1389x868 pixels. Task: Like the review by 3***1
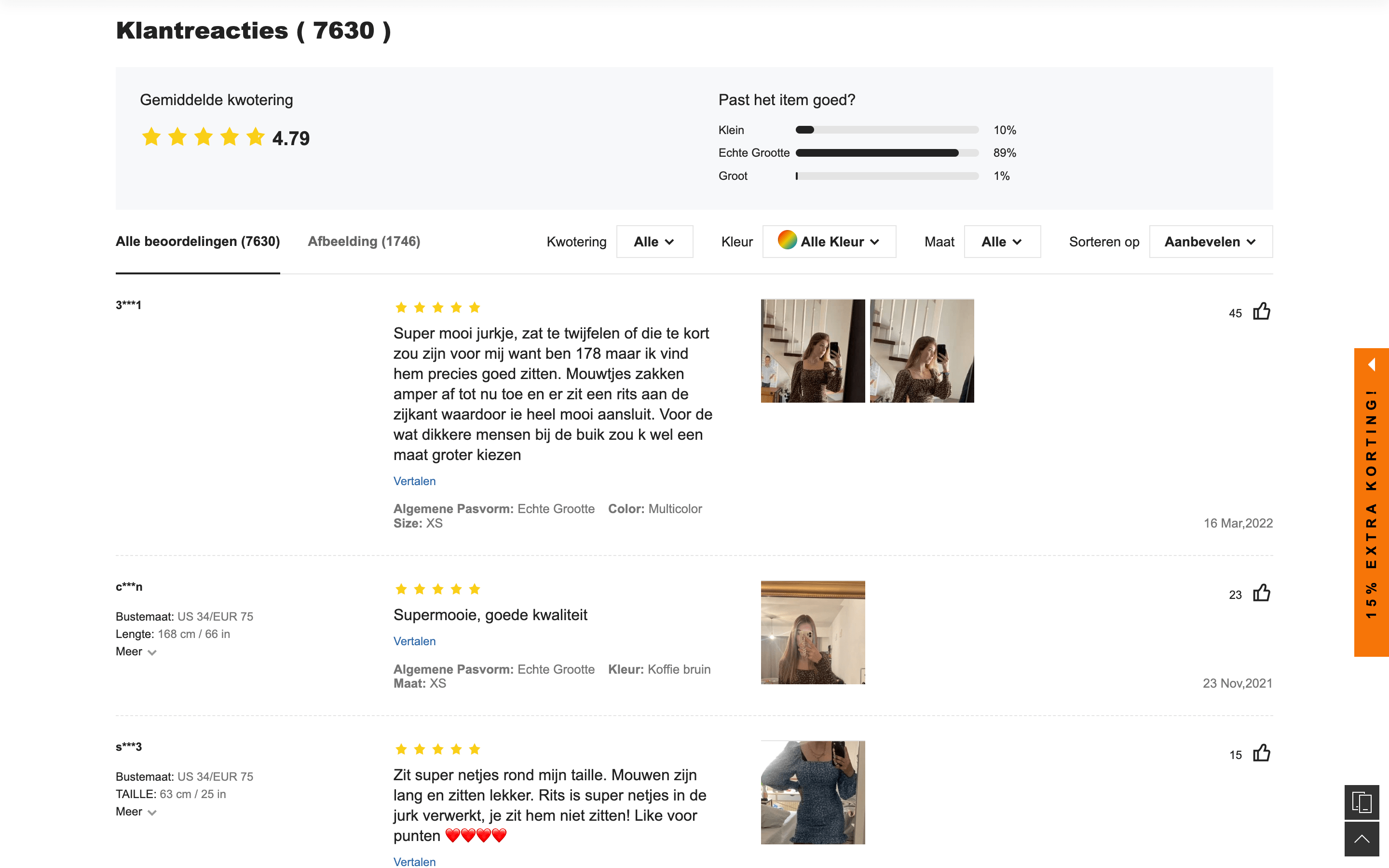coord(1261,312)
